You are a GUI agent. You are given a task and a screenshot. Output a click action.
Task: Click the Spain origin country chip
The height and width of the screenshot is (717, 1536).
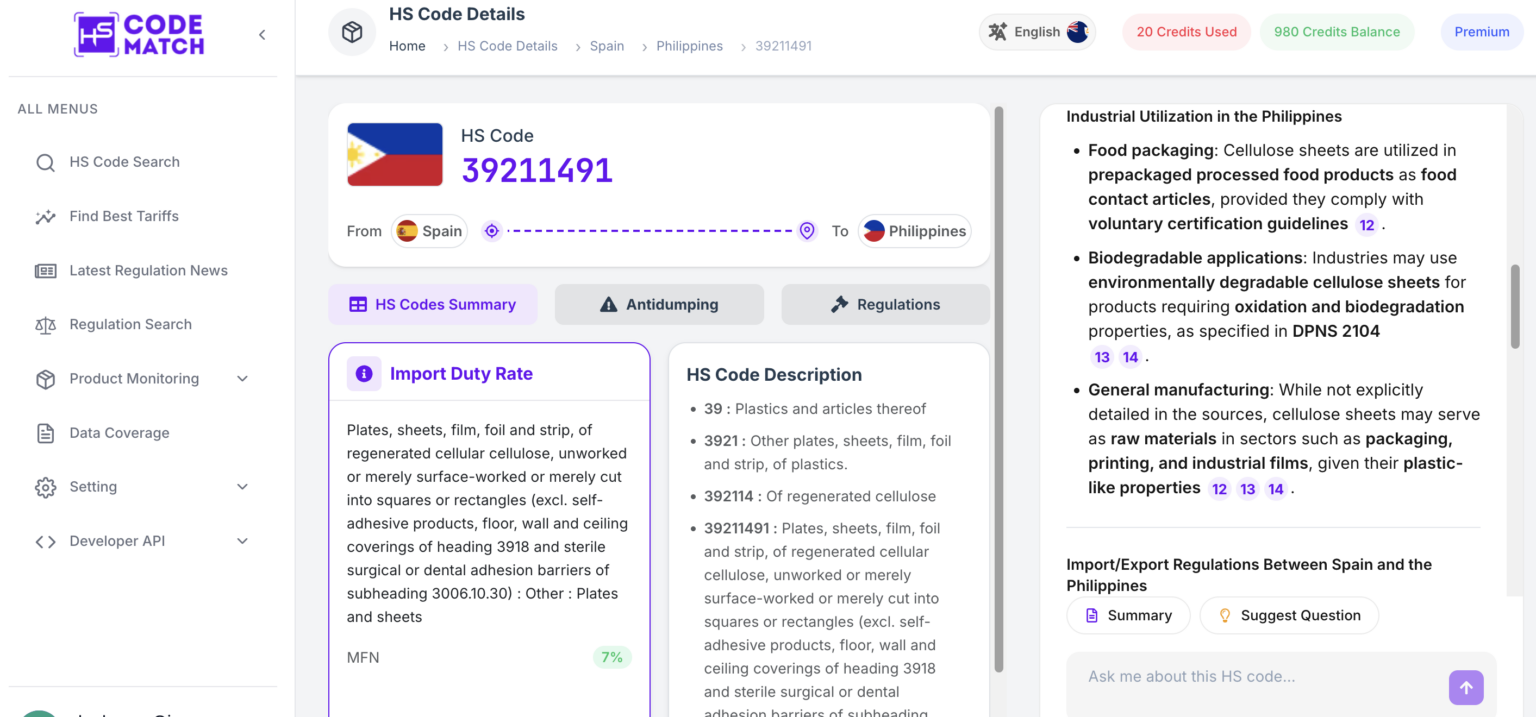click(430, 231)
